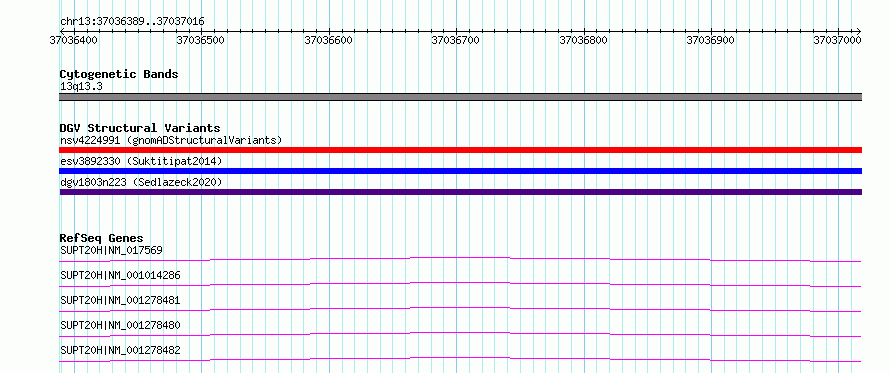890x373 pixels.
Task: Click the SUPT20H|NM_001014286 transcript label
Action: (120, 275)
